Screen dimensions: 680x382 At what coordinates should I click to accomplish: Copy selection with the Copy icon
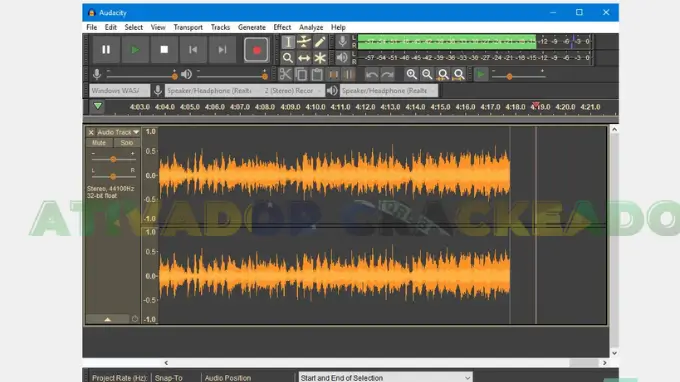click(301, 75)
